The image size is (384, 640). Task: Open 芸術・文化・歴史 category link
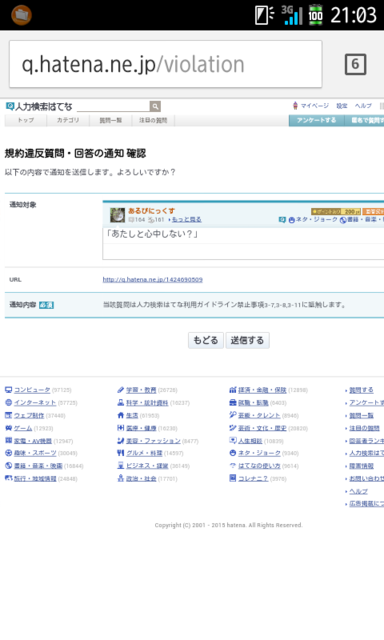262,429
